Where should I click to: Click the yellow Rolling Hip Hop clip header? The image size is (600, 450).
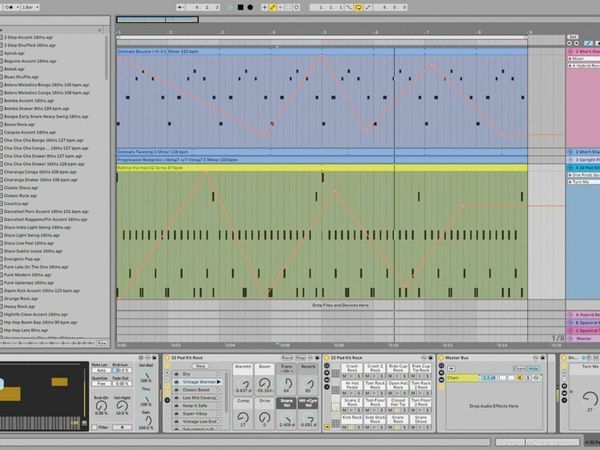[322, 168]
